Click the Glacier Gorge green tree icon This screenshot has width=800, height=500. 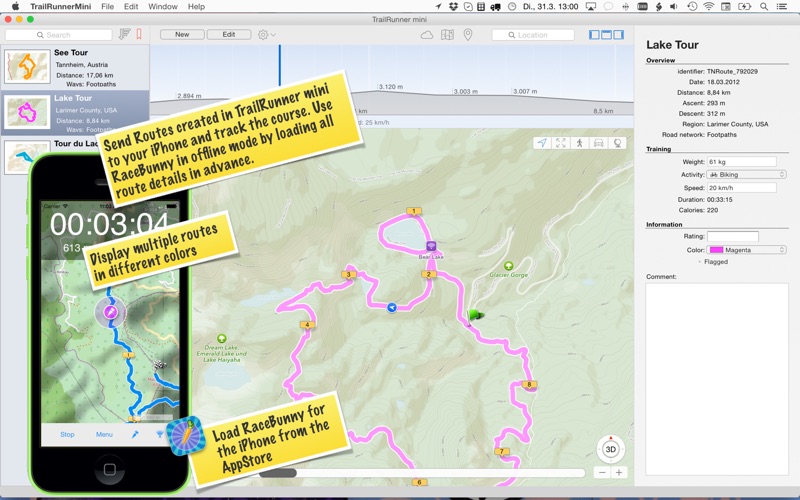[x=508, y=266]
